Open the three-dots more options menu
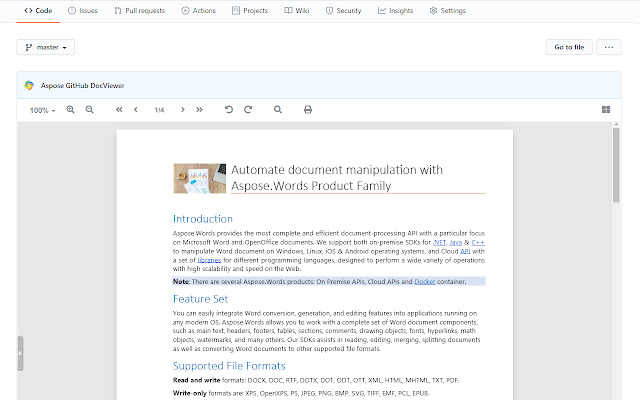 609,47
